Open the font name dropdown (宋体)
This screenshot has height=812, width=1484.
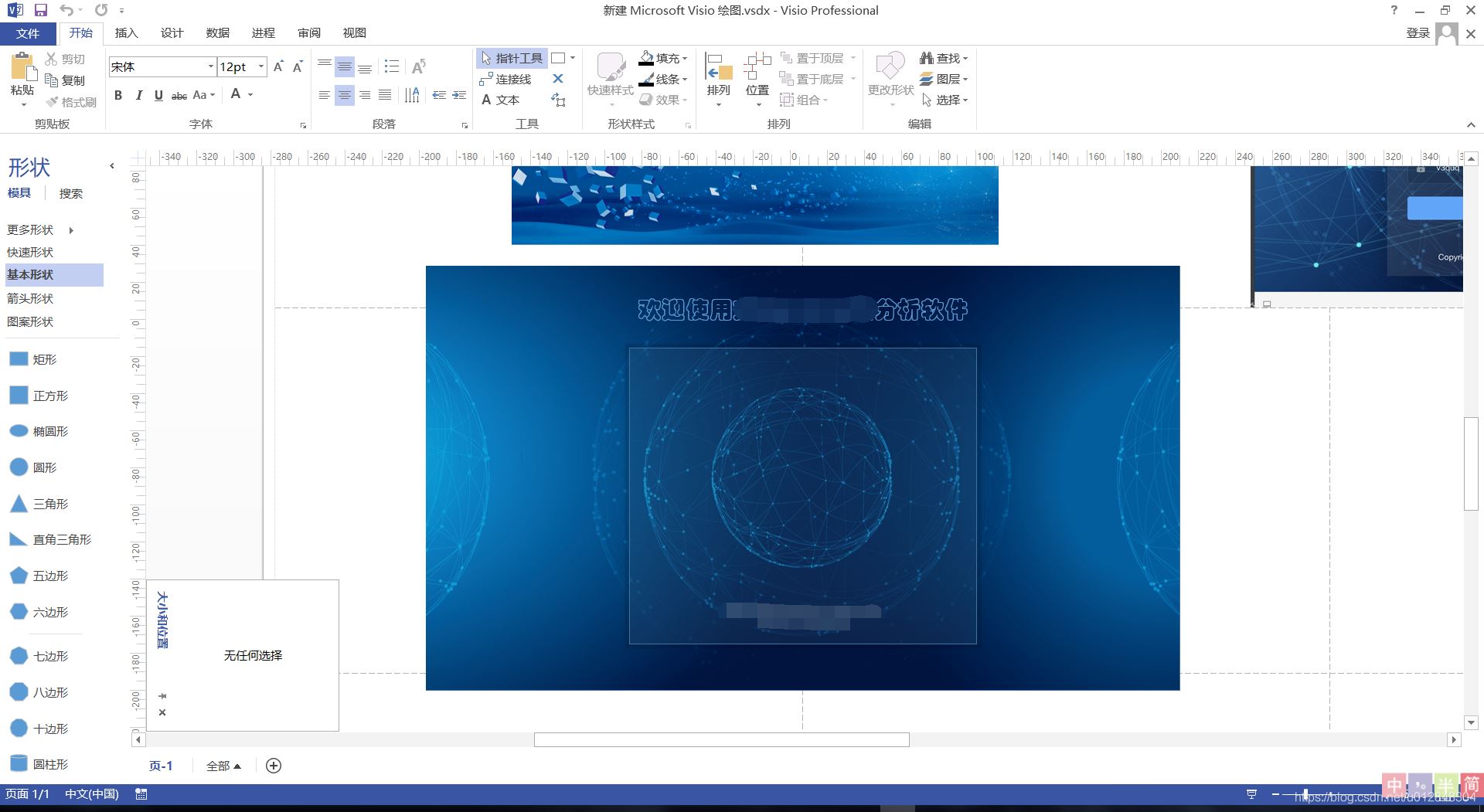[210, 66]
